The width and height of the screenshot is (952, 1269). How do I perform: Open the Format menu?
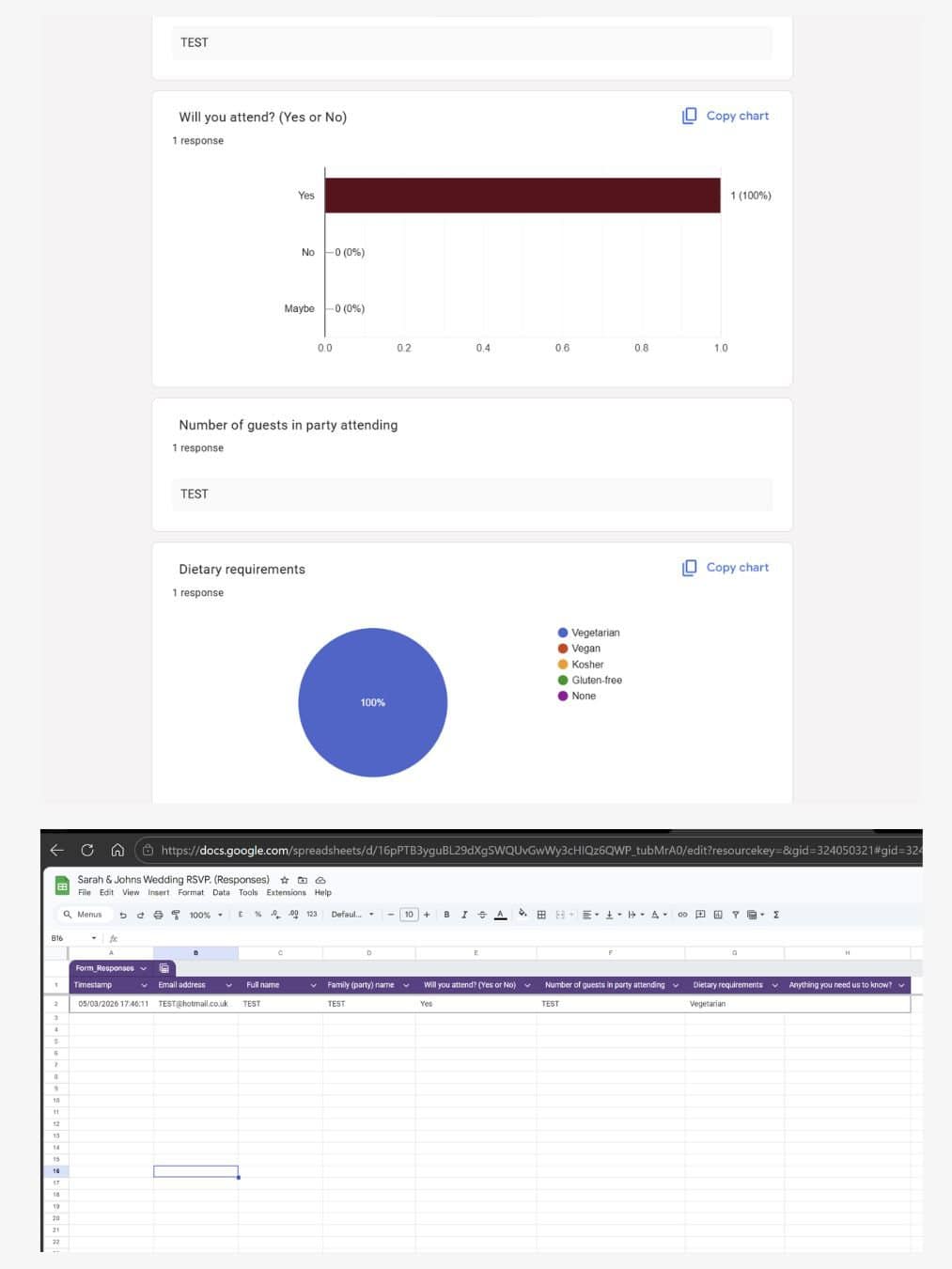click(191, 893)
